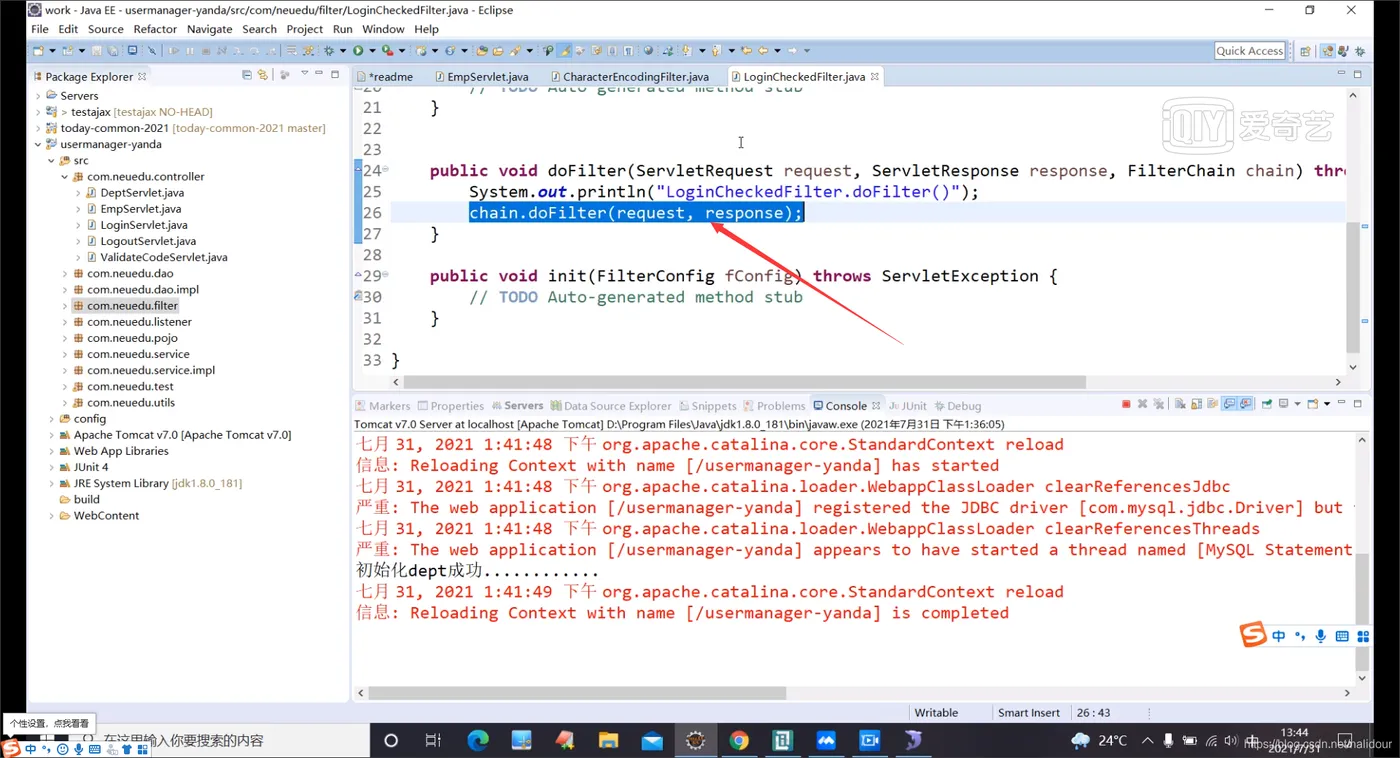The width and height of the screenshot is (1400, 758).
Task: Open the Navigate menu
Action: coord(209,29)
